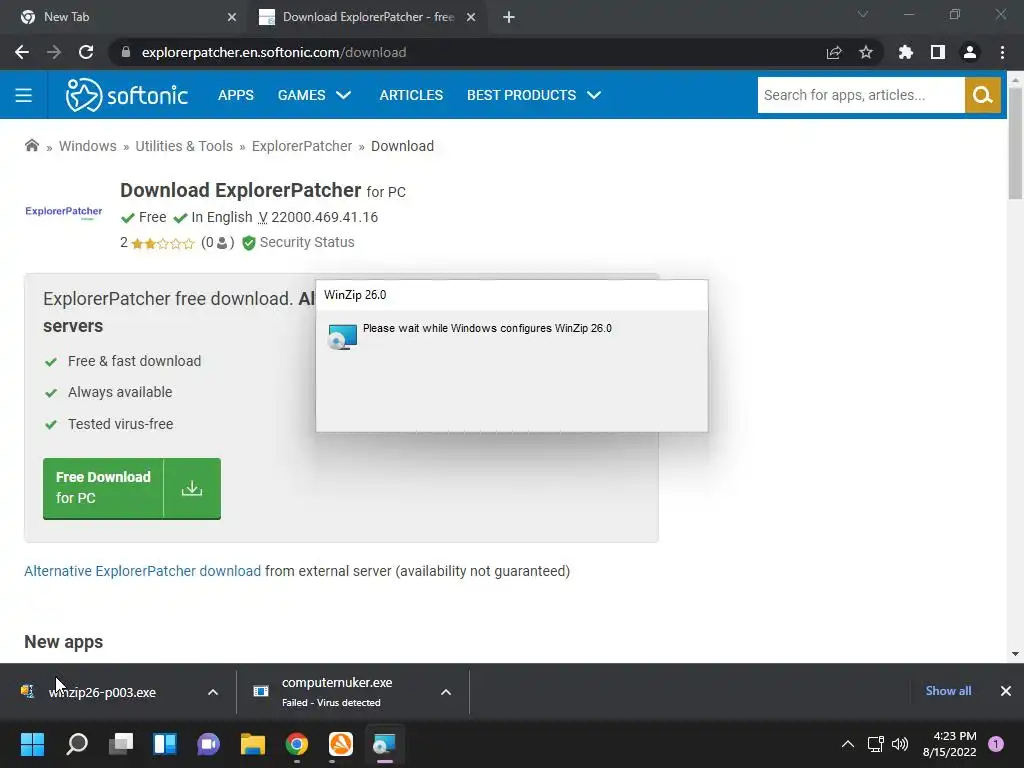Close the Download ExplorerPatcher tab

[471, 18]
